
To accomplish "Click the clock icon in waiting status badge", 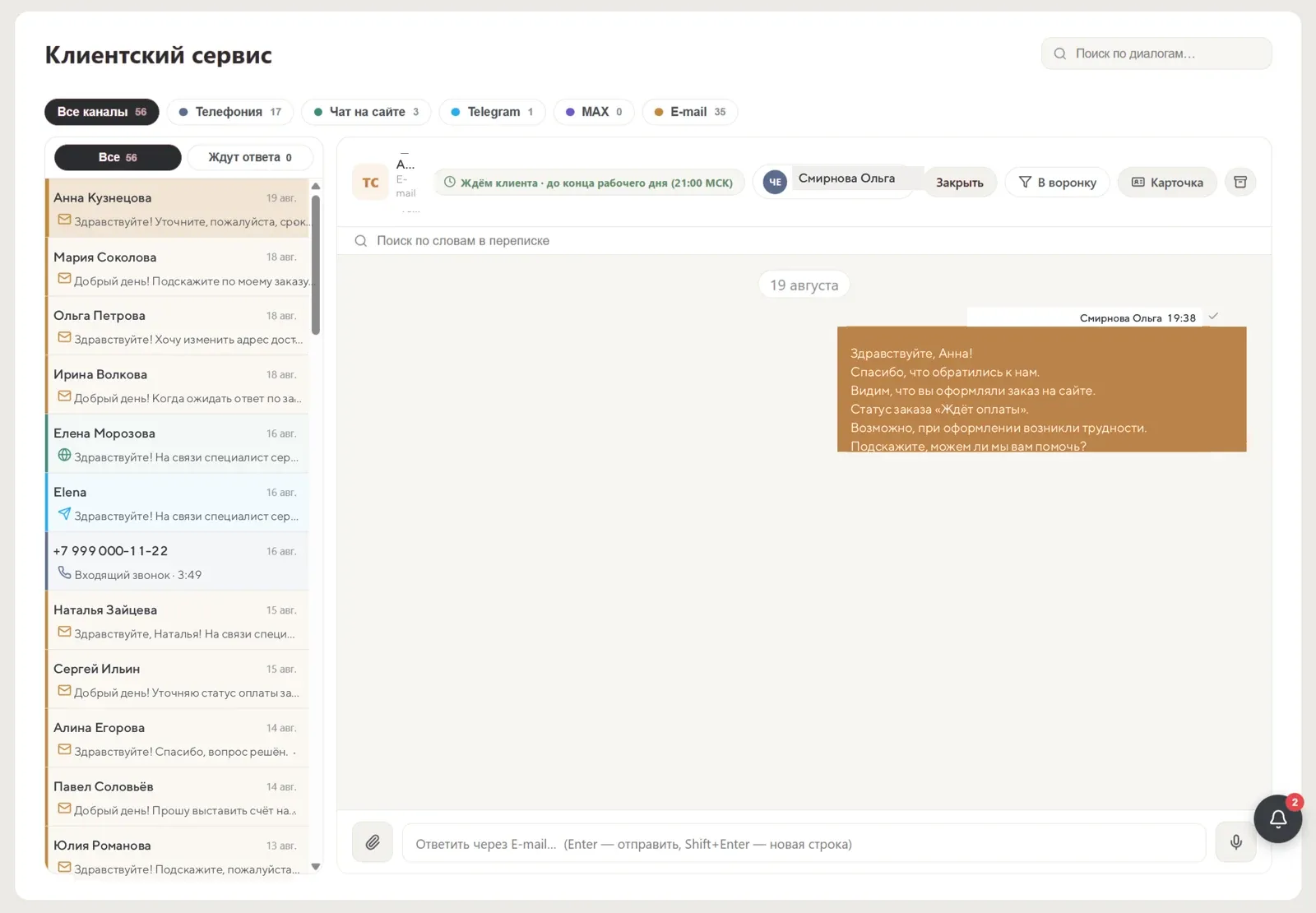I will (x=450, y=182).
